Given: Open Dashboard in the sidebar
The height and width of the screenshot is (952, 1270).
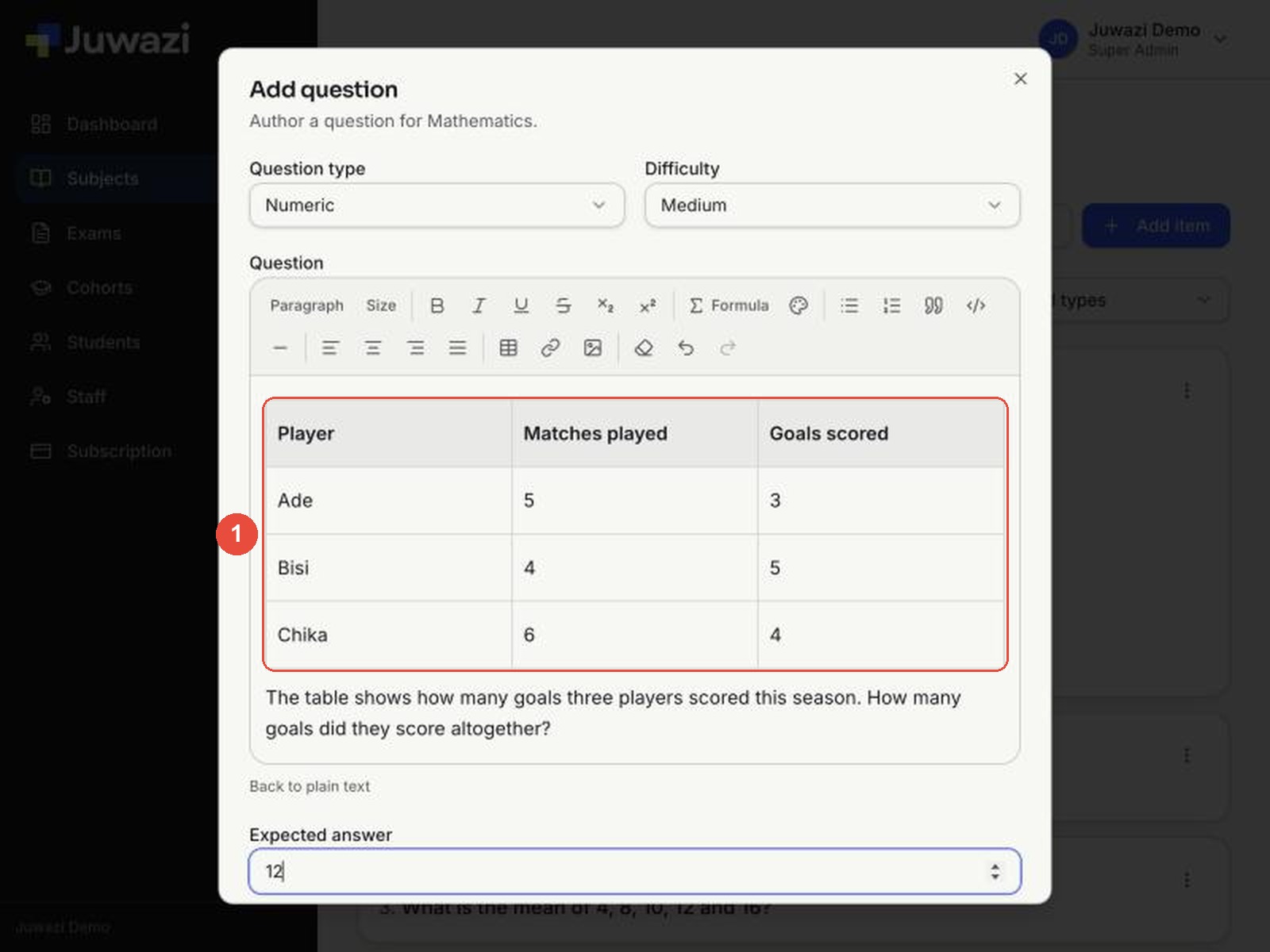Looking at the screenshot, I should click(x=111, y=125).
